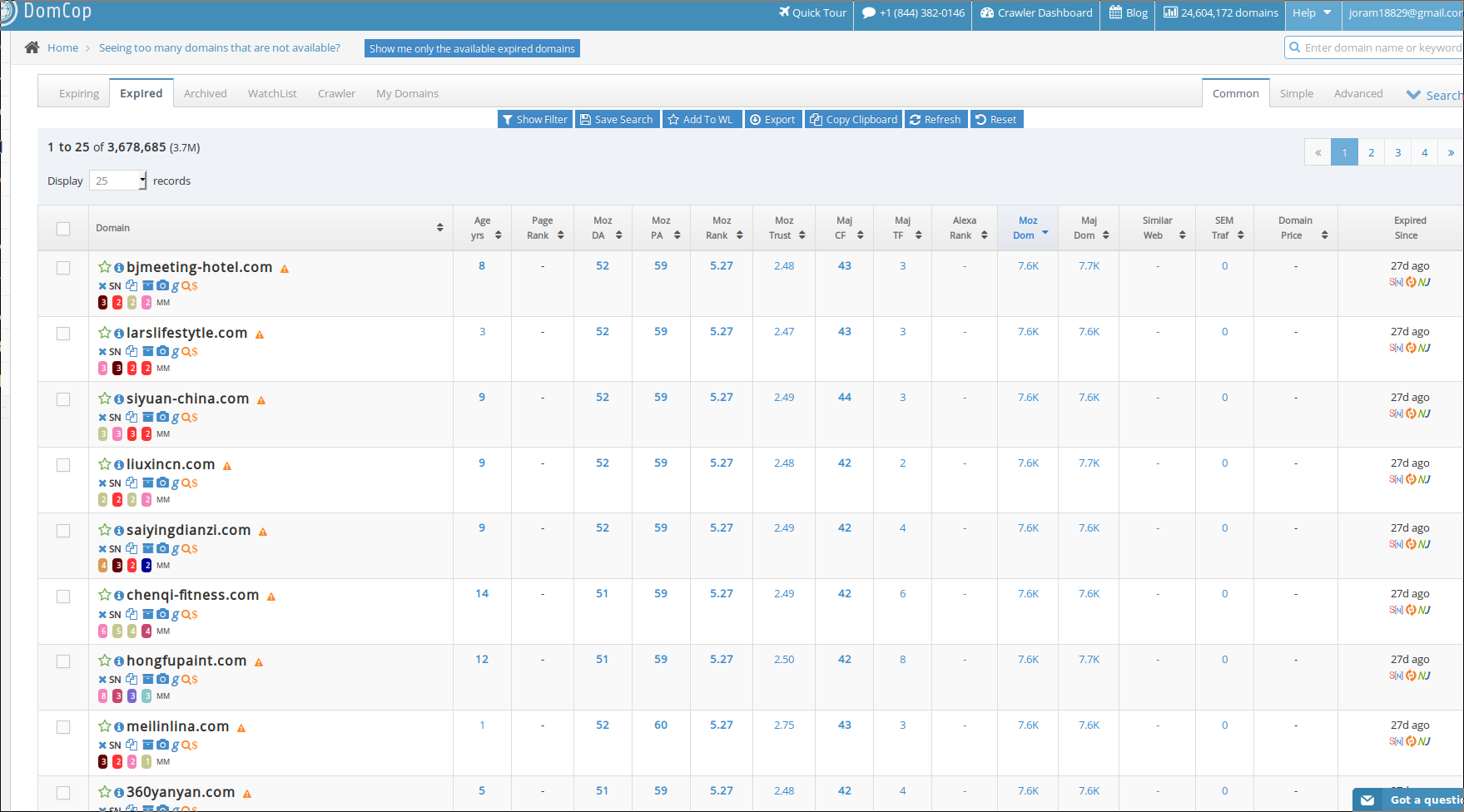
Task: Click SN registrar icon in bjmeeting-hotel.com expired column
Action: click(1396, 282)
